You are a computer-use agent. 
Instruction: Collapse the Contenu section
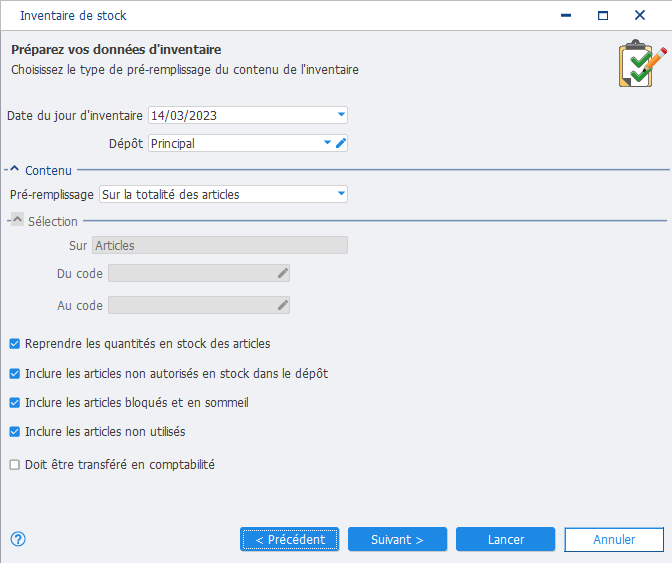coord(15,169)
